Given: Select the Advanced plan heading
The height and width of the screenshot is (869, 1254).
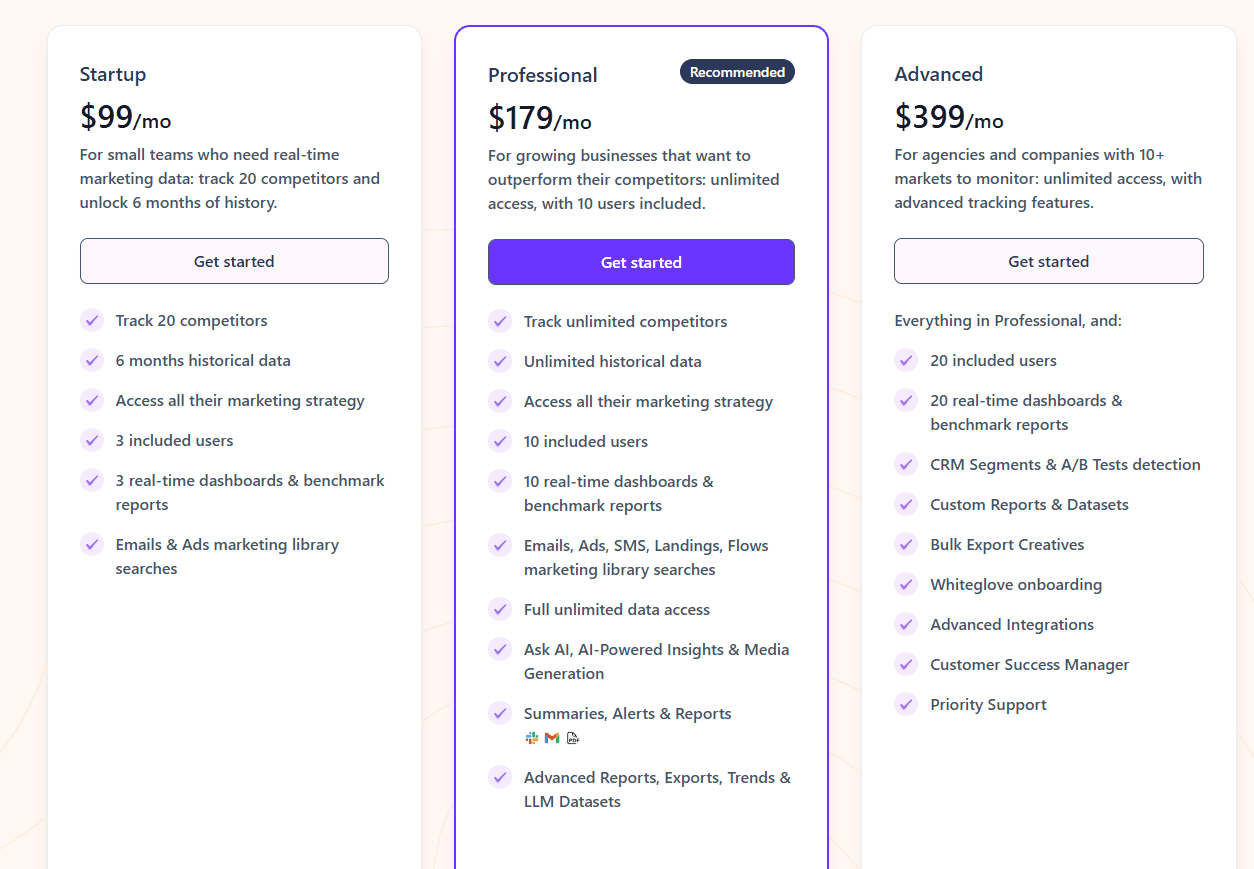Looking at the screenshot, I should click(x=939, y=74).
